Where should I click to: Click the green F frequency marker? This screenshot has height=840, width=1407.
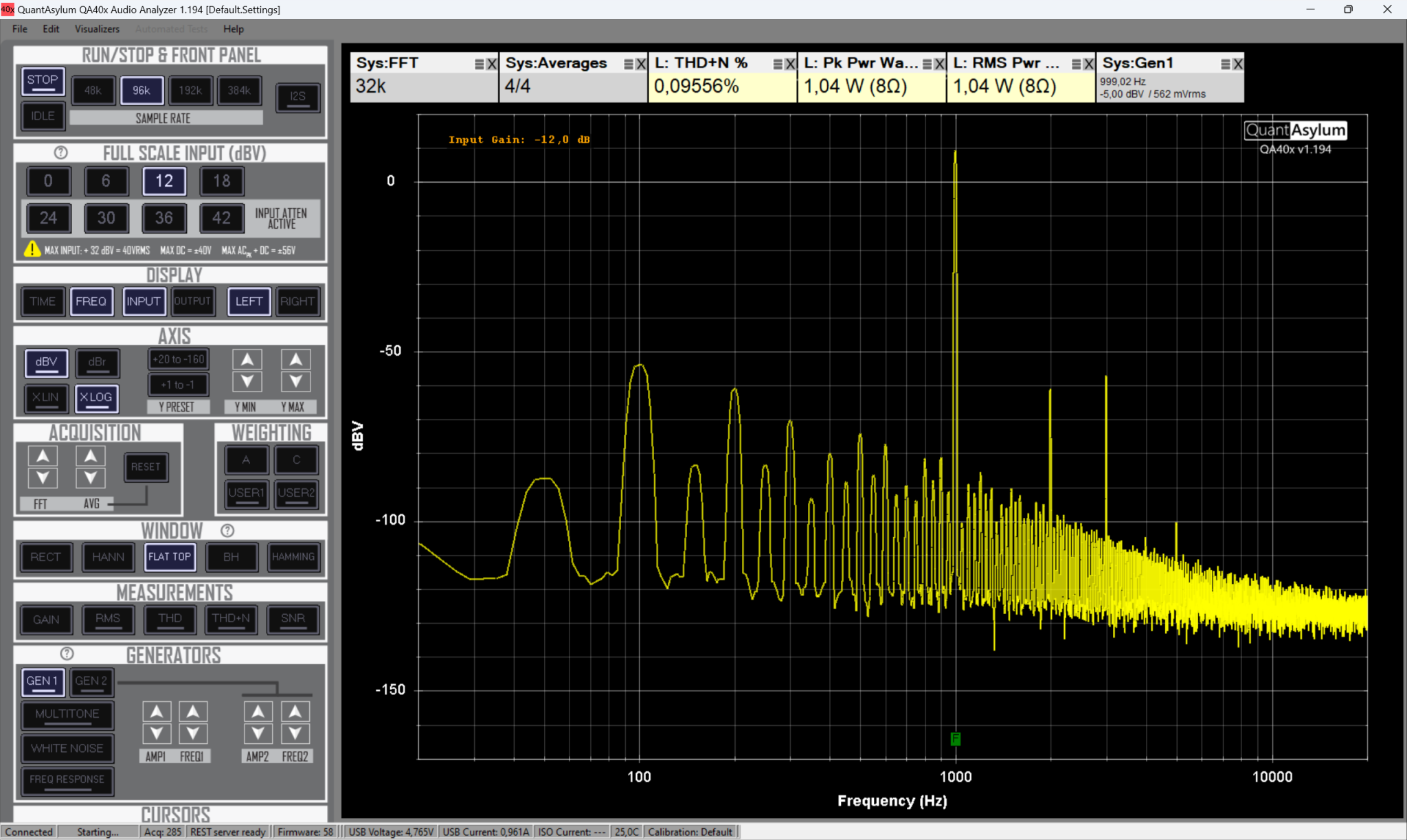(956, 739)
